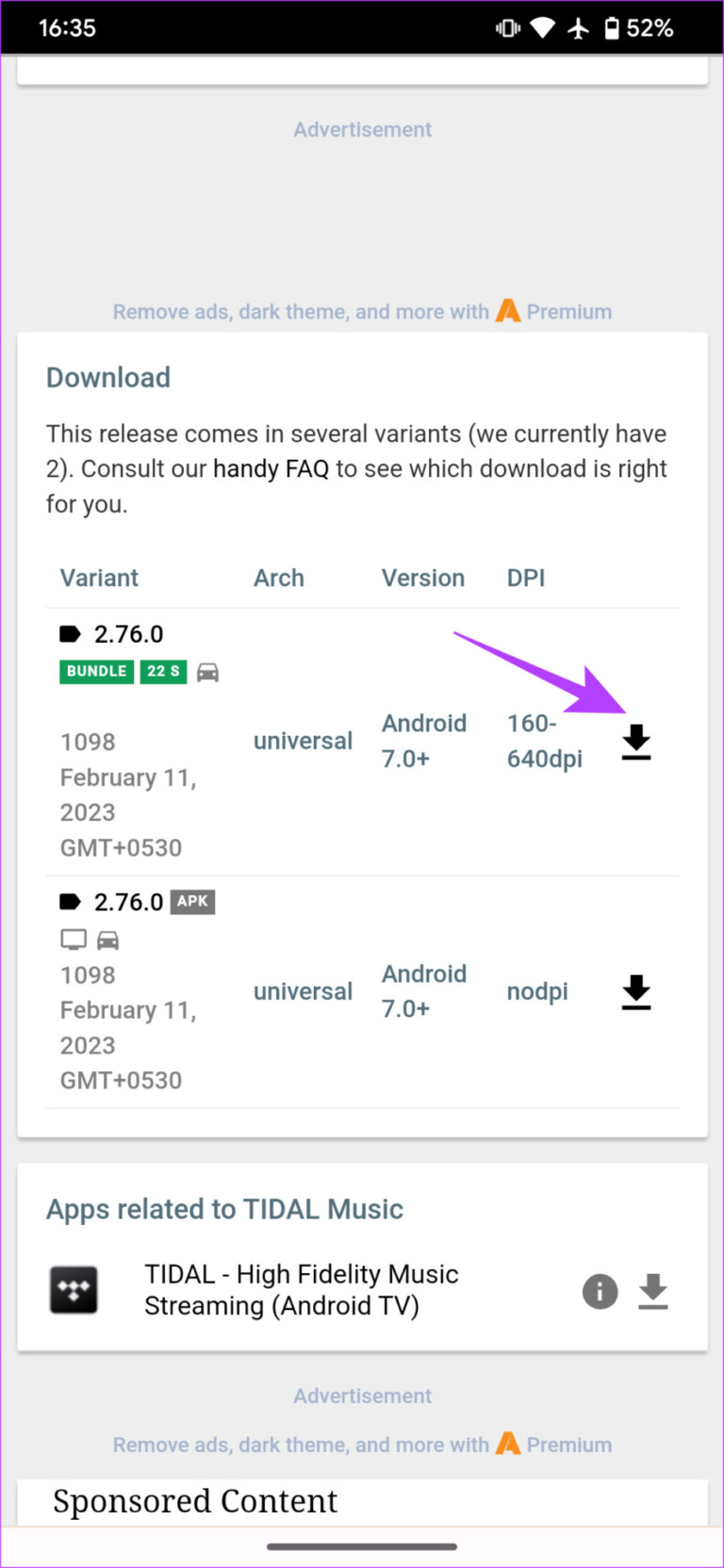The height and width of the screenshot is (1568, 724).
Task: Click the TIDAL app thumbnail image
Action: [74, 1290]
